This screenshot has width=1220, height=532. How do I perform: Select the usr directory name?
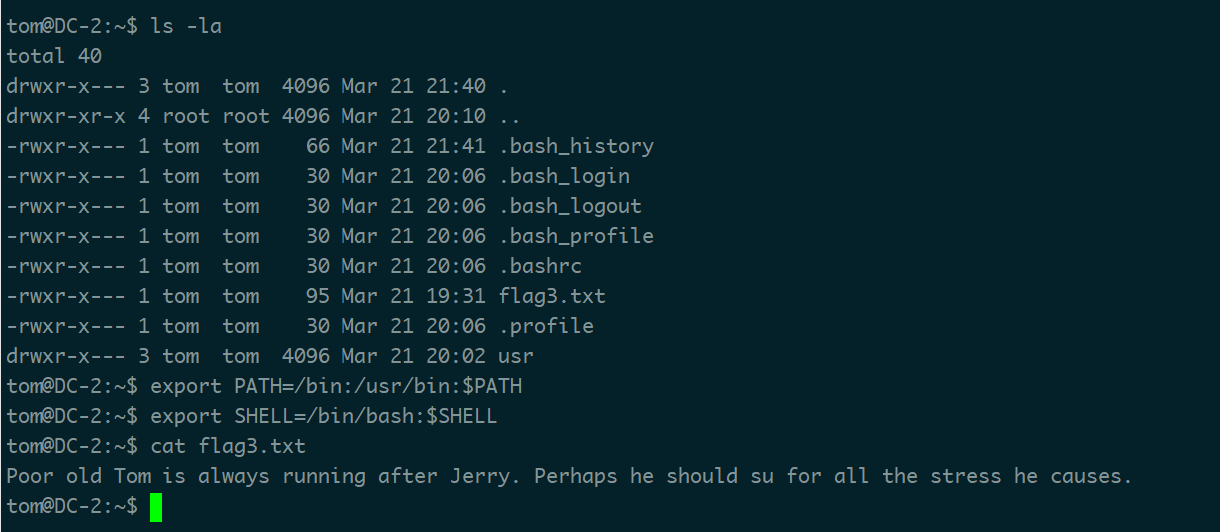pyautogui.click(x=516, y=356)
